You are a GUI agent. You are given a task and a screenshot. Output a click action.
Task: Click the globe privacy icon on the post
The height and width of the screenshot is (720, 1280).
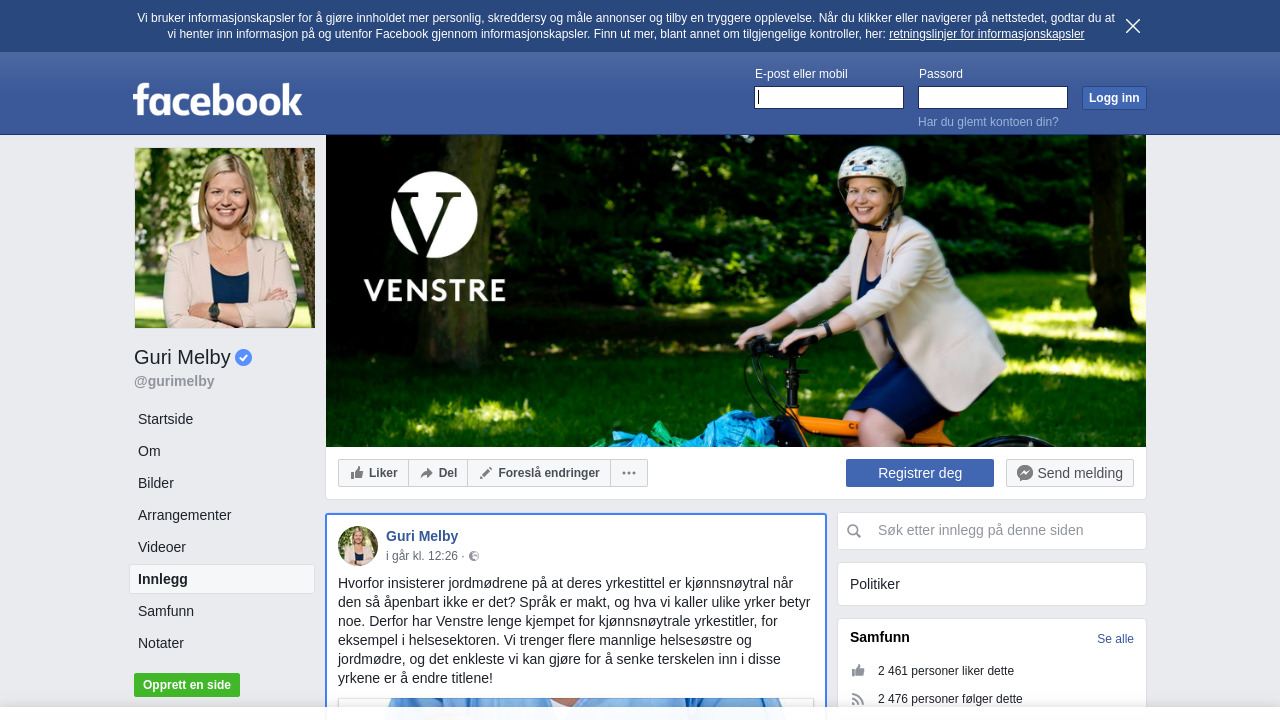(x=474, y=556)
